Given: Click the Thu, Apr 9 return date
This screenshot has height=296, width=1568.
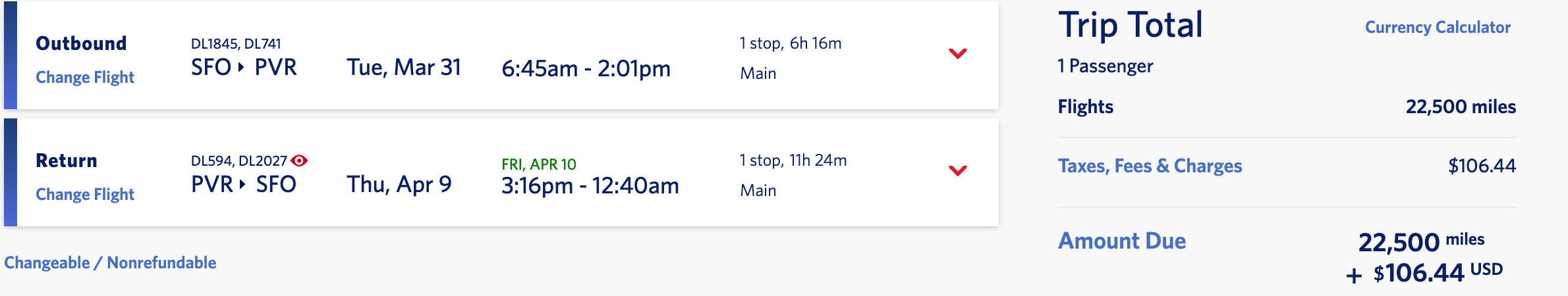Looking at the screenshot, I should tap(399, 185).
